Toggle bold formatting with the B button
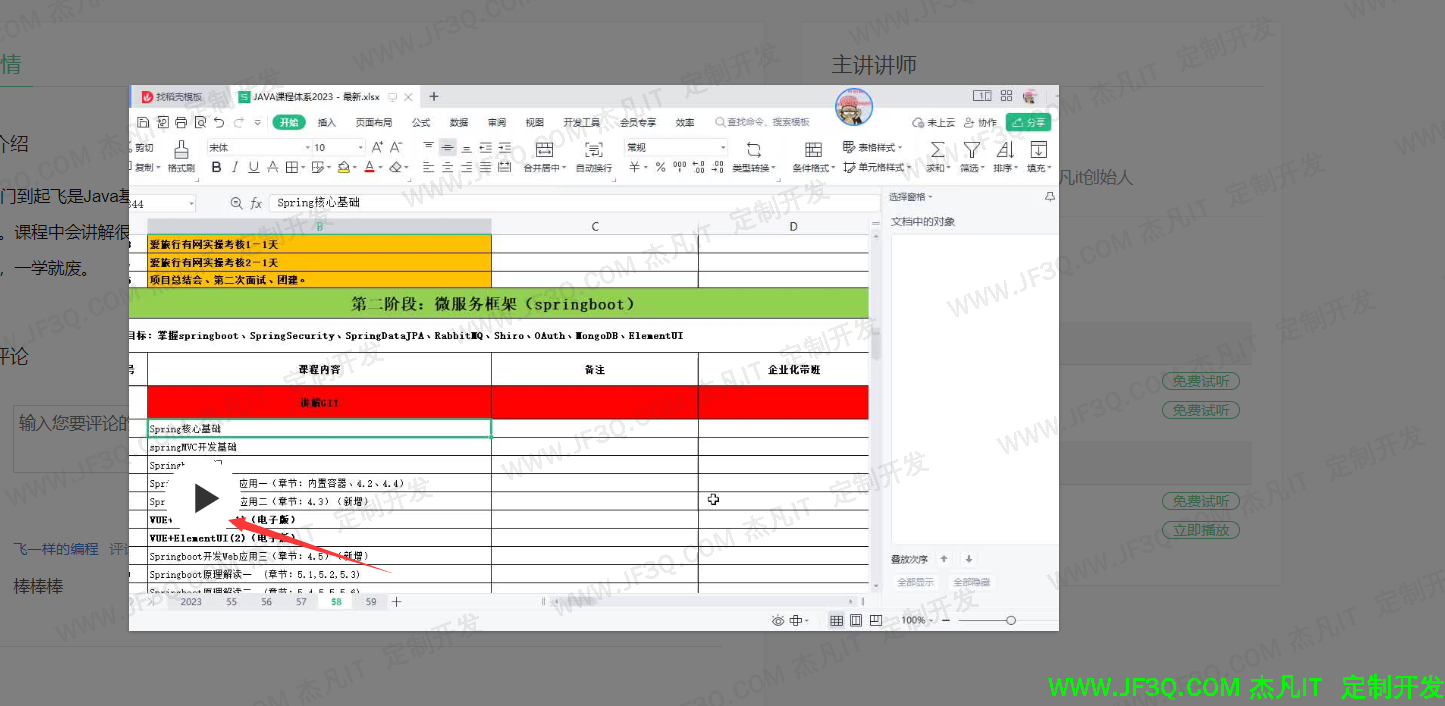1445x706 pixels. point(215,168)
